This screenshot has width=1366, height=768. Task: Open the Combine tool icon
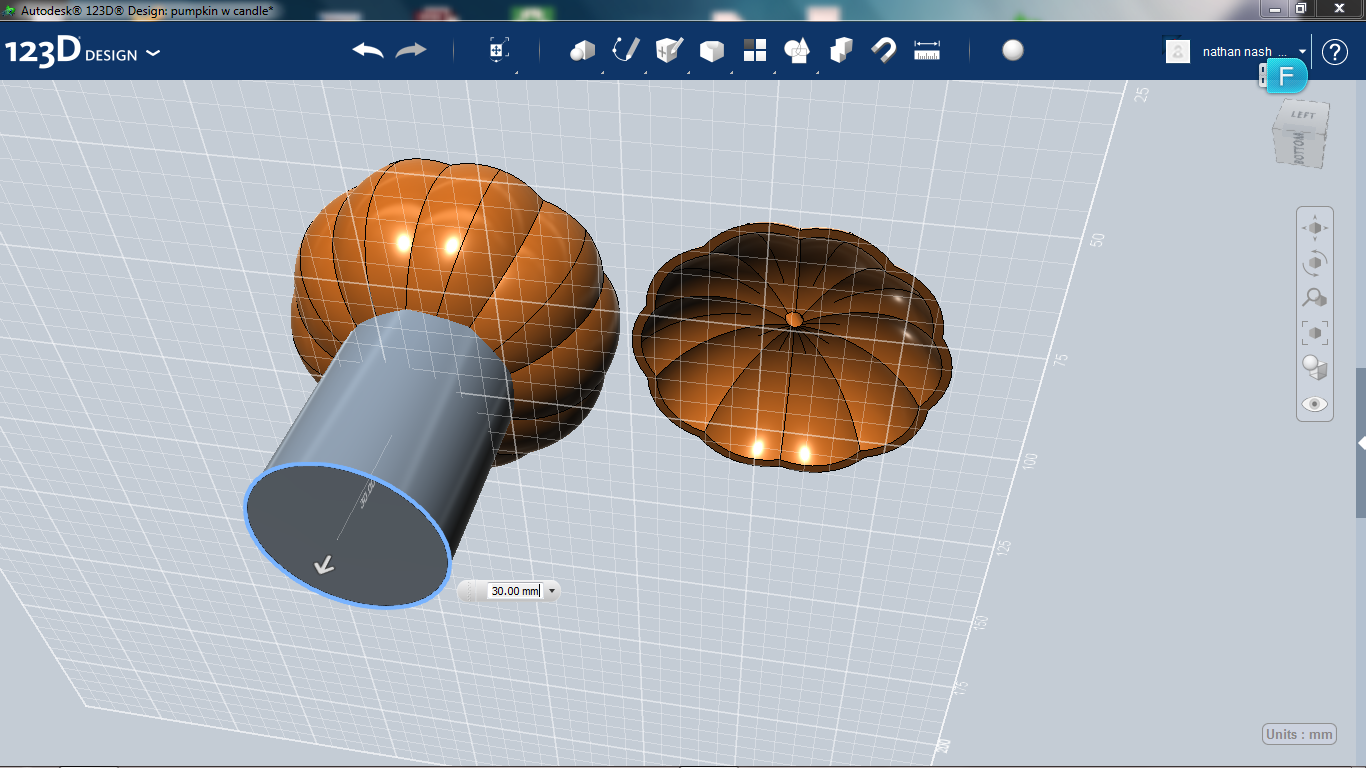[841, 50]
